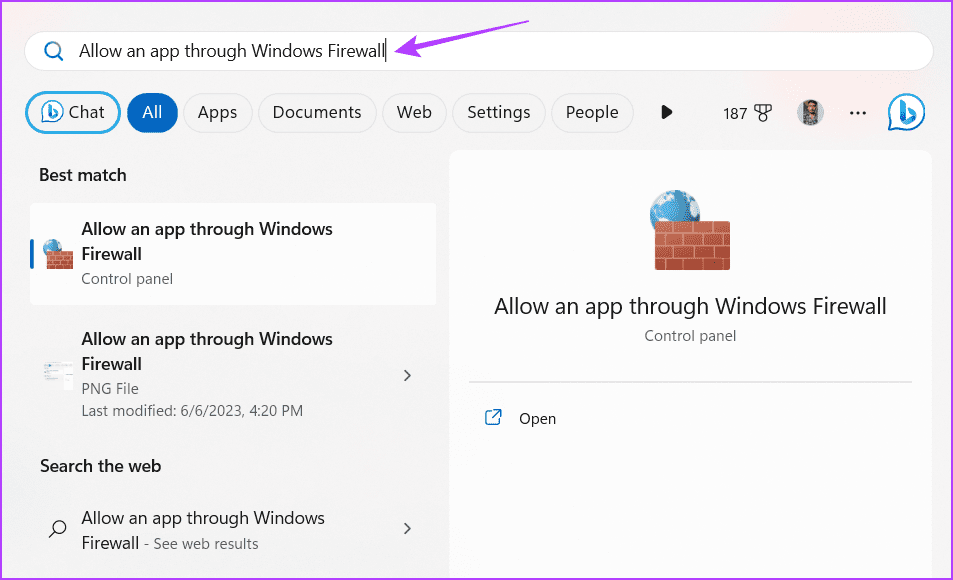
Task: Open the Best match Control panel firewall result
Action: click(x=233, y=254)
